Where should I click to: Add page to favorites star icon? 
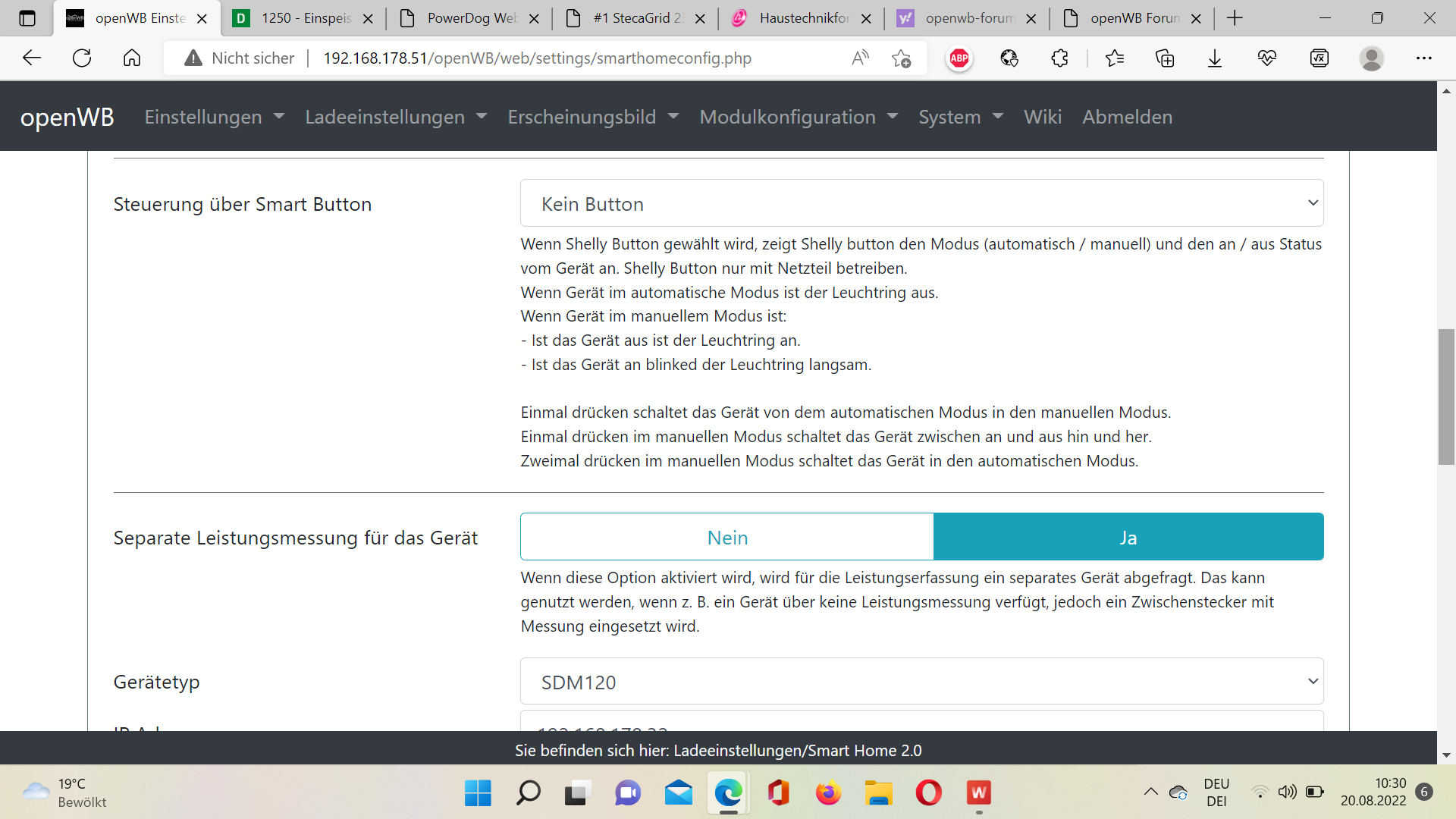(901, 58)
